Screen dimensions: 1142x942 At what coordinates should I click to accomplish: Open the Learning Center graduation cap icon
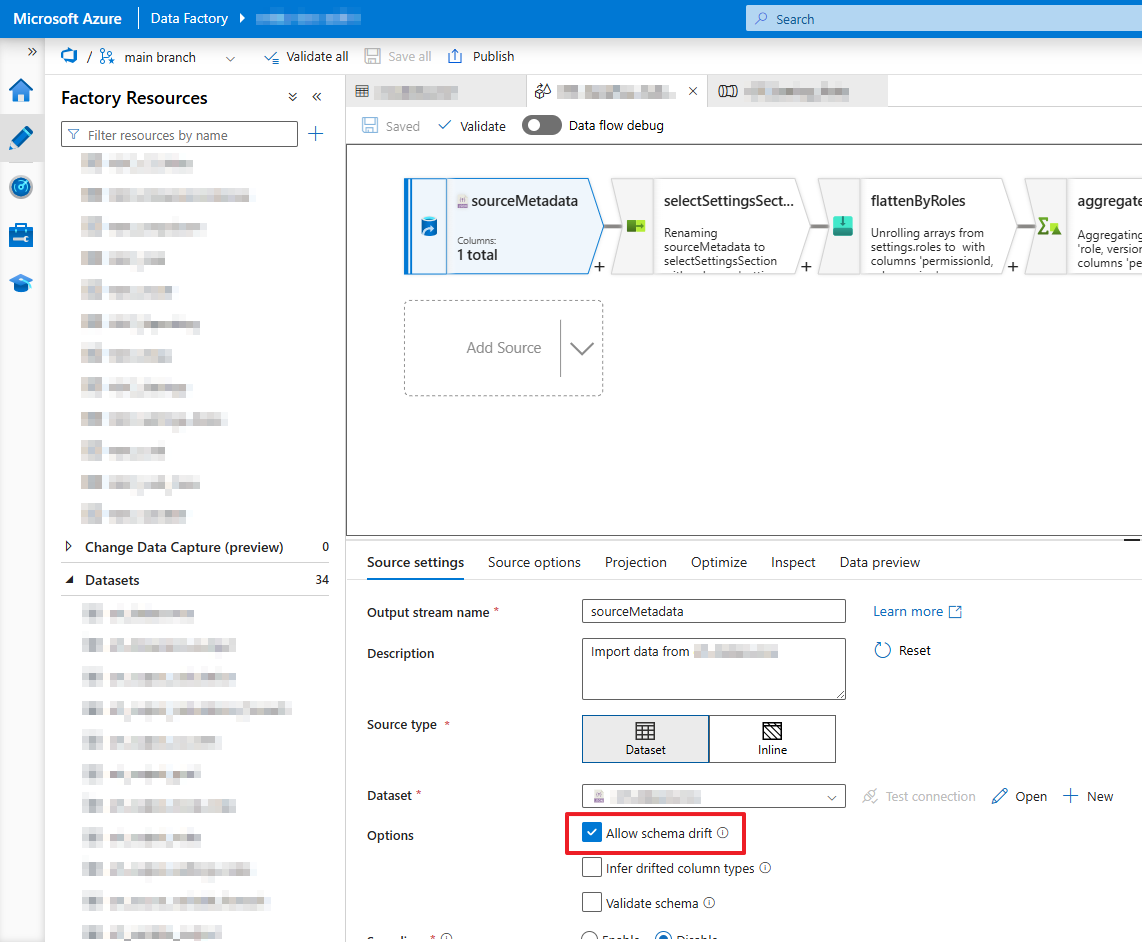21,283
